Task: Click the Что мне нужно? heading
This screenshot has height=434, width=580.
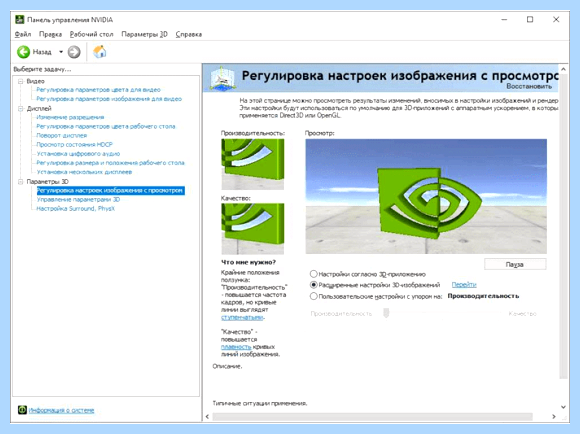Action: [x=248, y=262]
